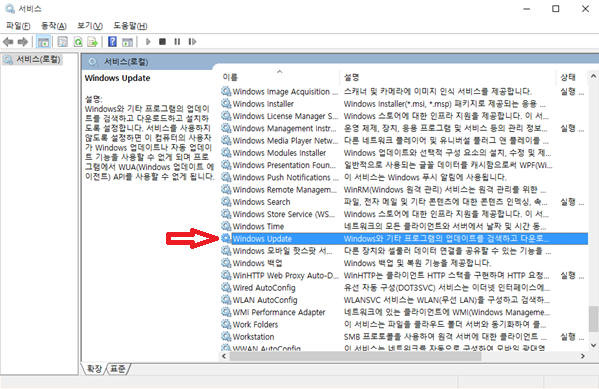Screen dimensions: 599x389
Task: Click the gear icon beside Windows Installer
Action: tap(226, 104)
